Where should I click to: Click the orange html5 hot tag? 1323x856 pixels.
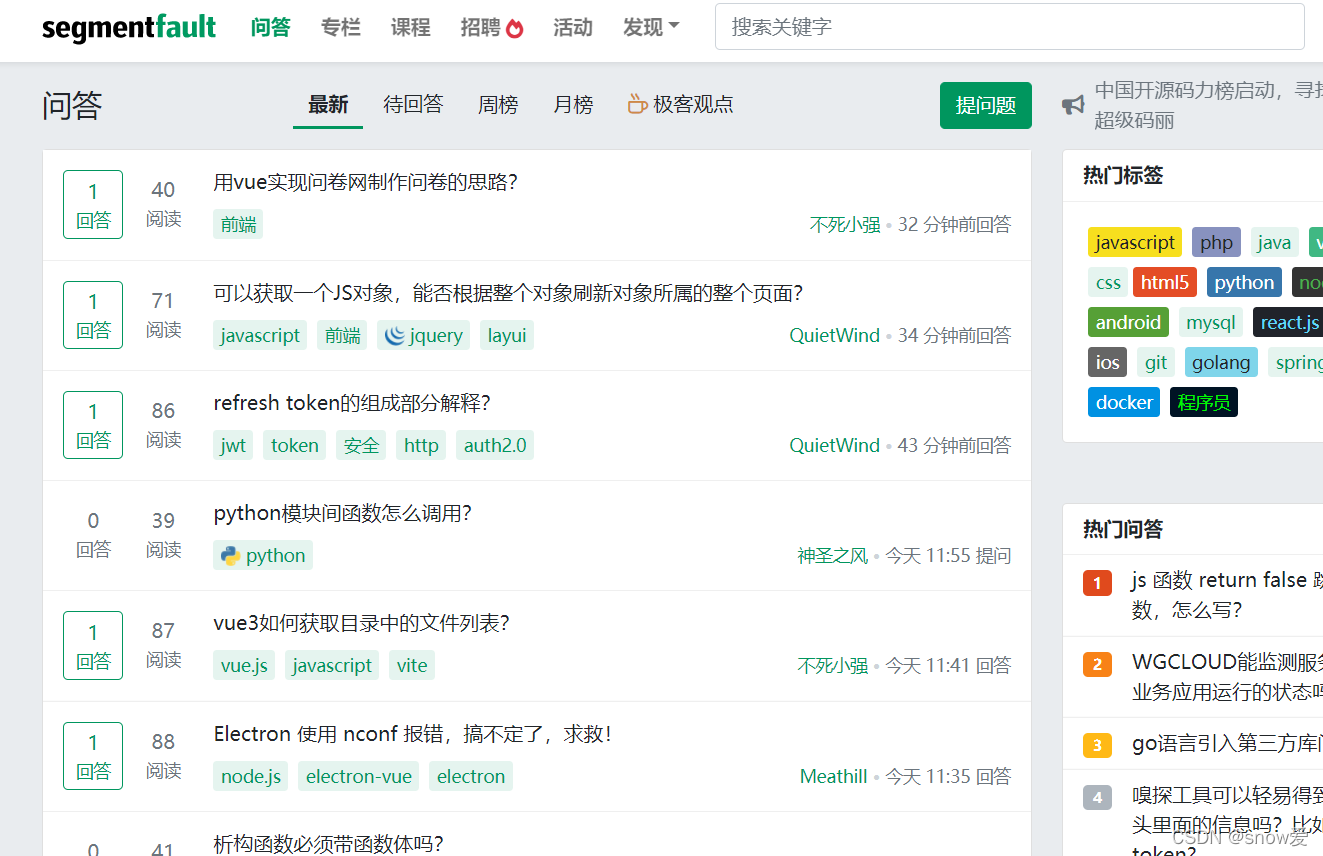pos(1165,282)
